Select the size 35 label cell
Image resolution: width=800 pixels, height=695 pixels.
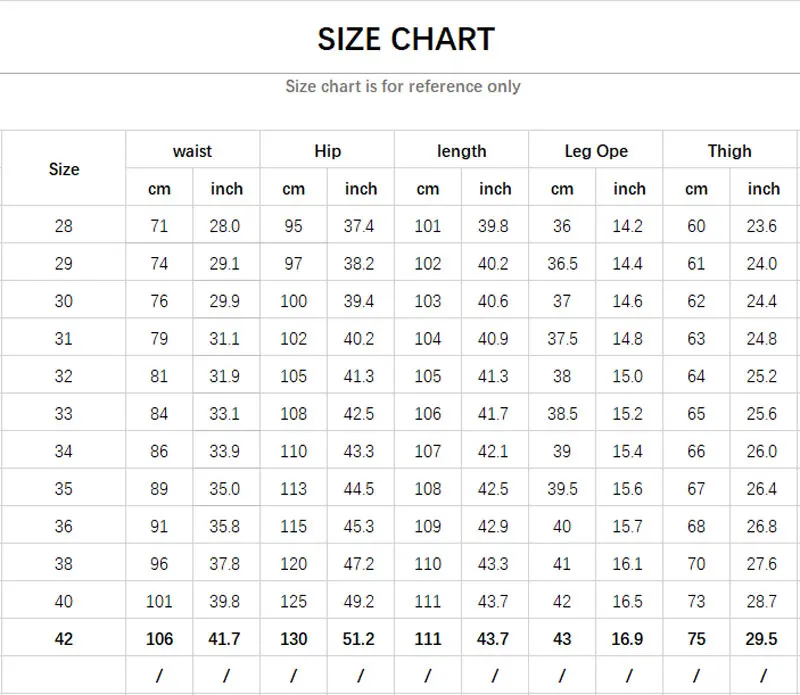64,487
